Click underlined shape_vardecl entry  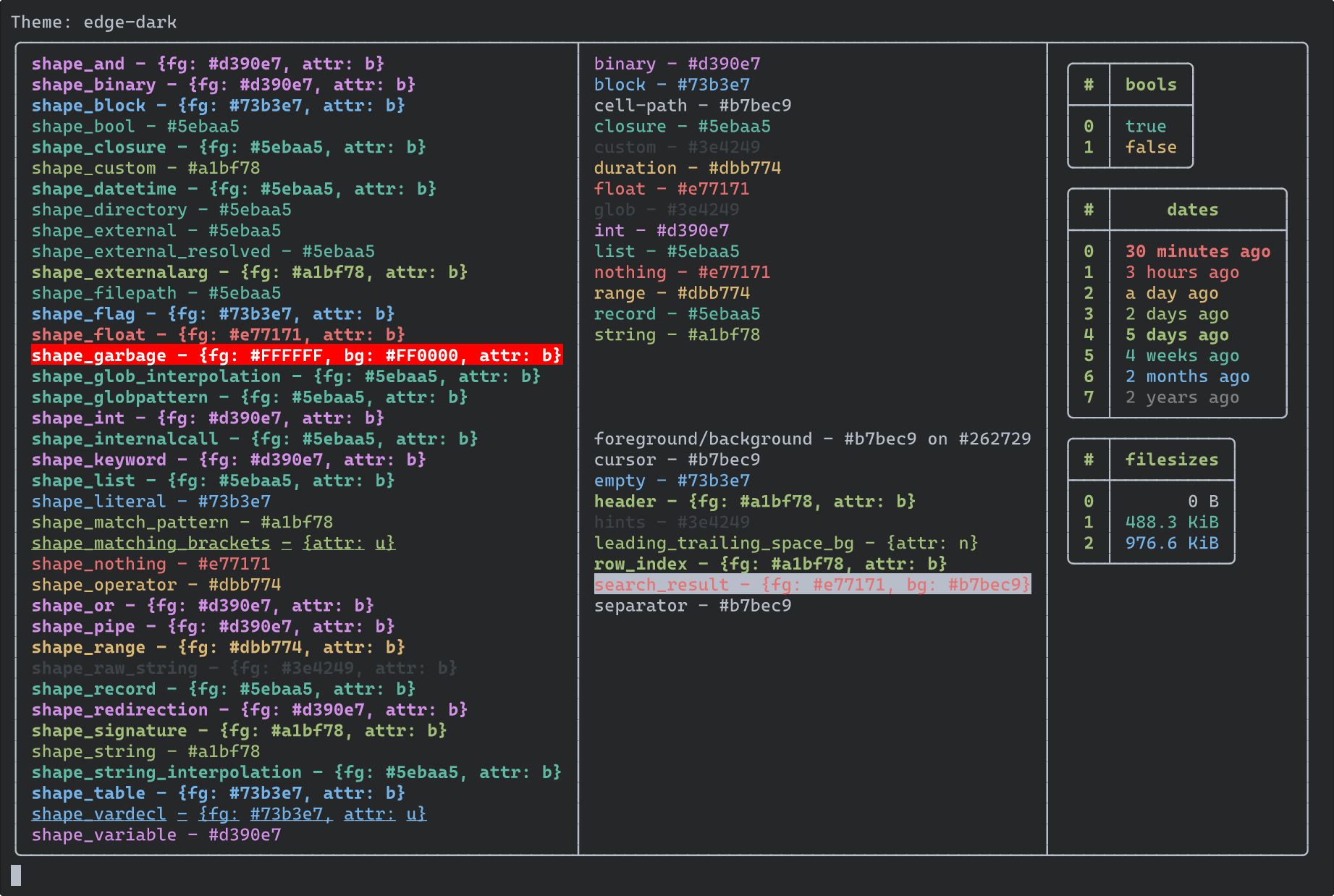click(x=229, y=814)
